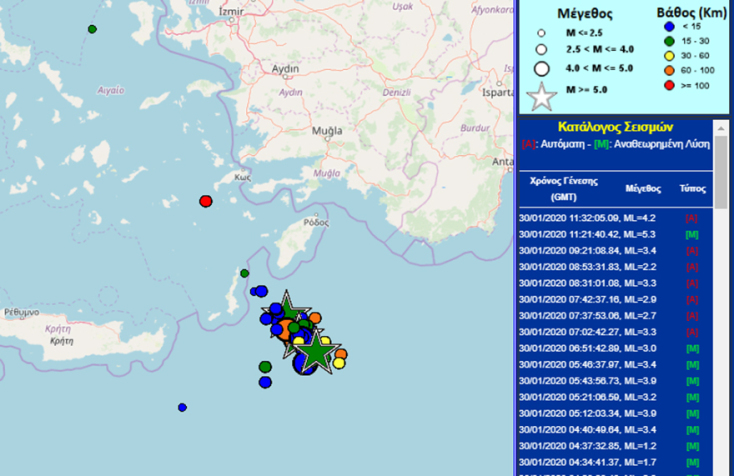
Task: Select the isolated small blue marker southeast of Crete
Action: (x=182, y=407)
